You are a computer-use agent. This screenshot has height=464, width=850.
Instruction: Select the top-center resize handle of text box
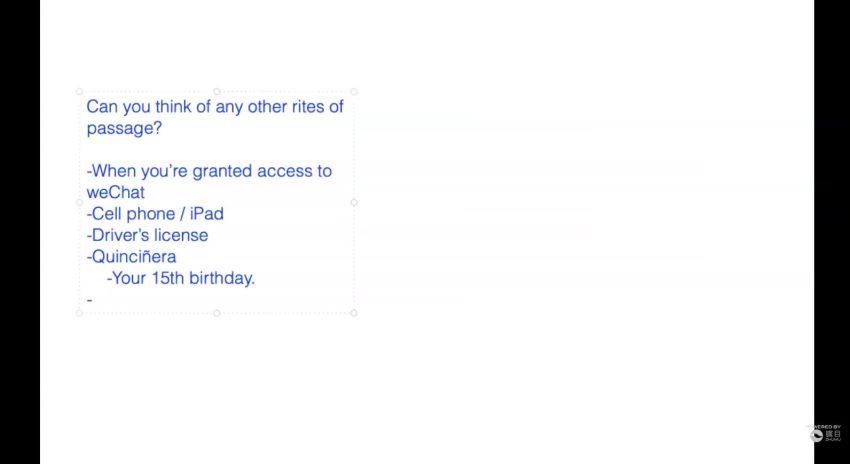(x=217, y=92)
